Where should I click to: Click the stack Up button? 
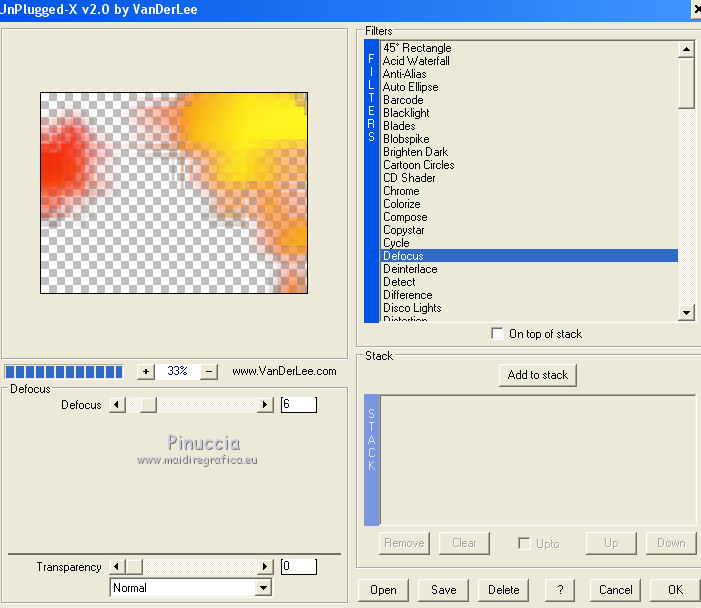pyautogui.click(x=611, y=543)
